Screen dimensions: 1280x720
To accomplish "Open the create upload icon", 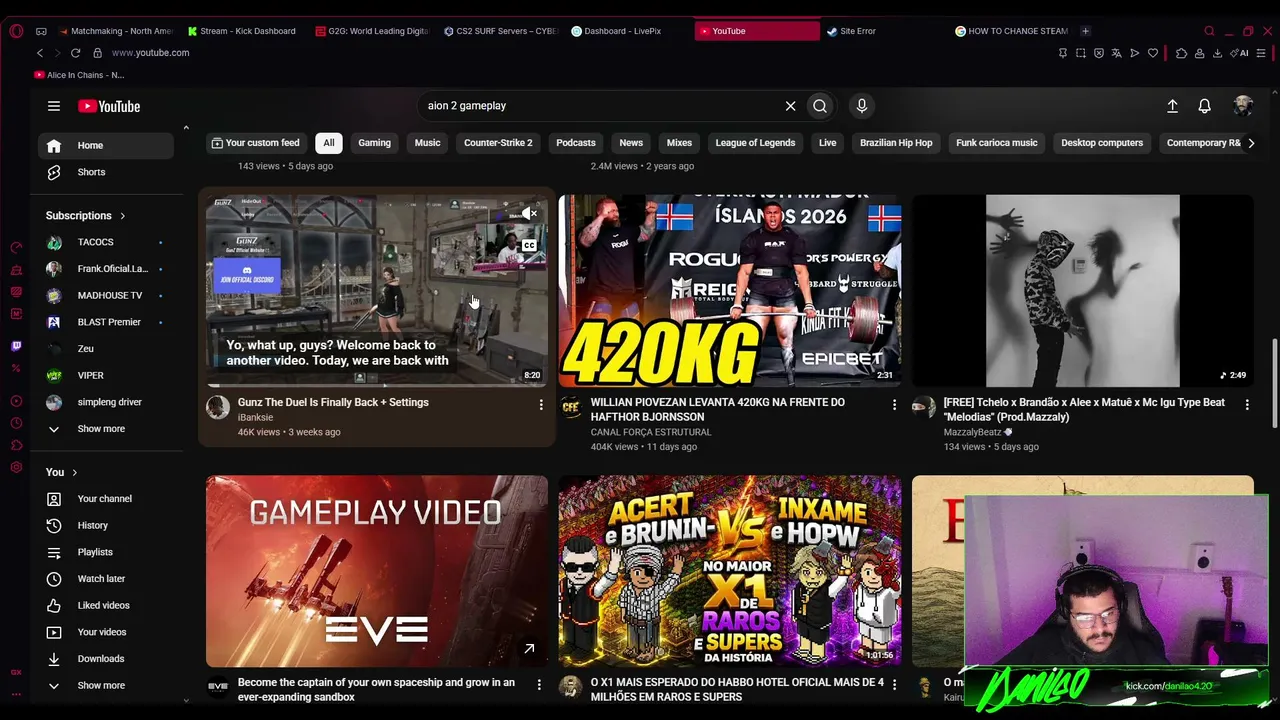I will point(1172,106).
